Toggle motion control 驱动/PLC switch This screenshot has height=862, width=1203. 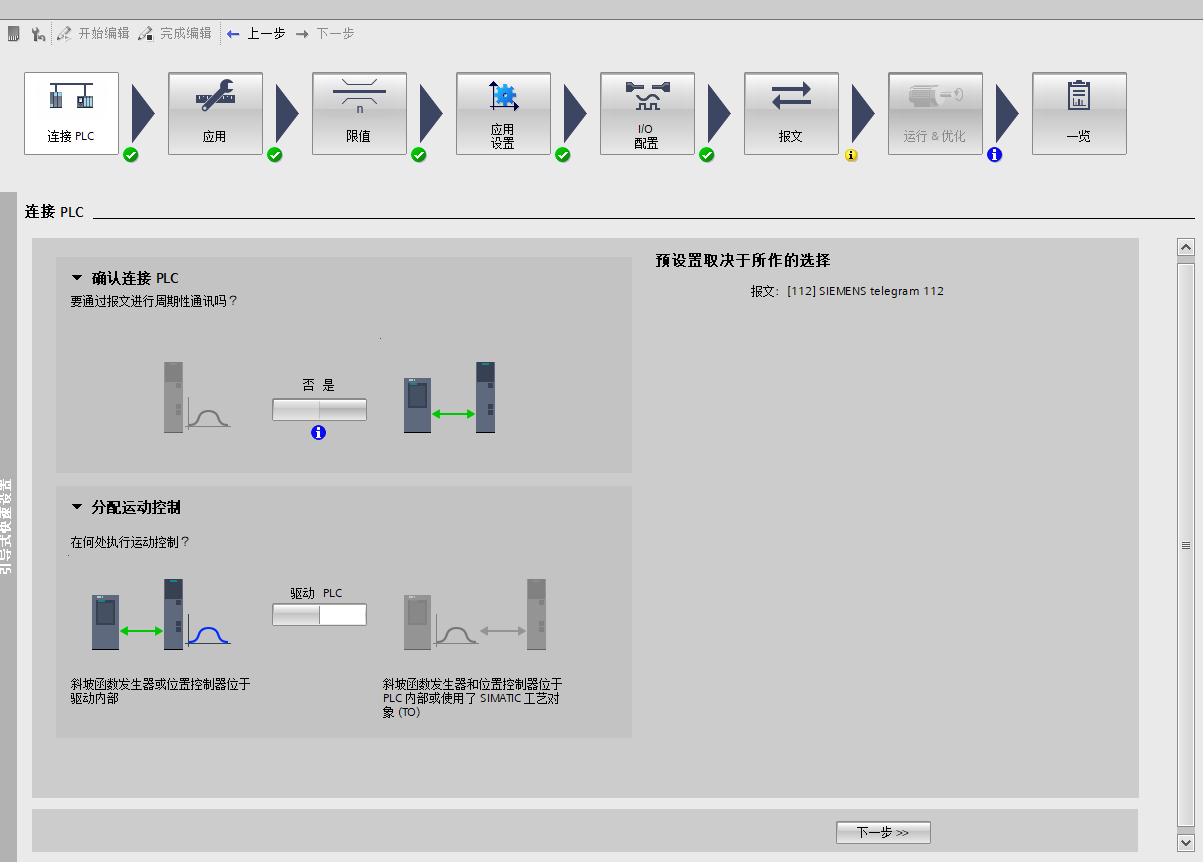319,614
